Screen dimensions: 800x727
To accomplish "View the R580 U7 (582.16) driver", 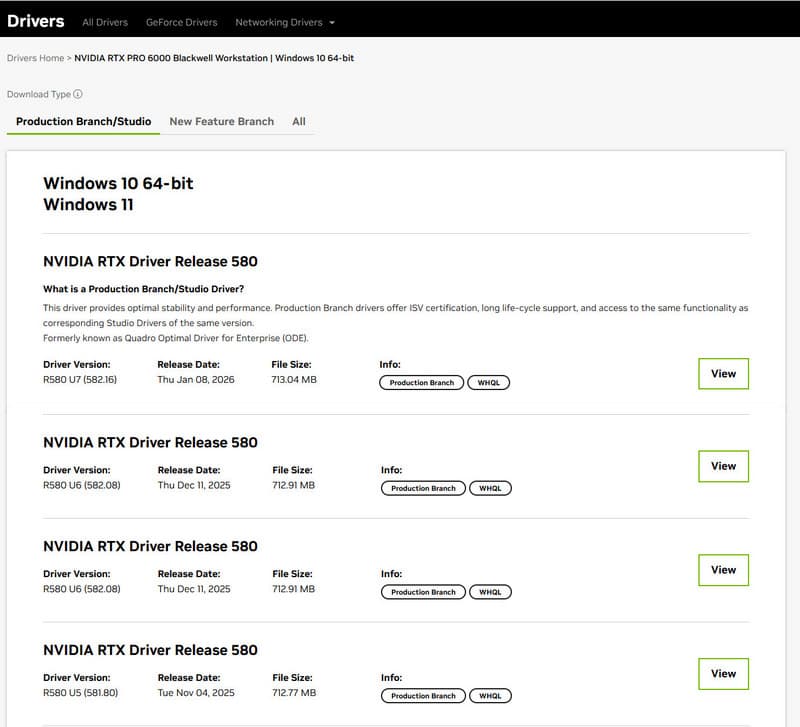I will (x=723, y=374).
